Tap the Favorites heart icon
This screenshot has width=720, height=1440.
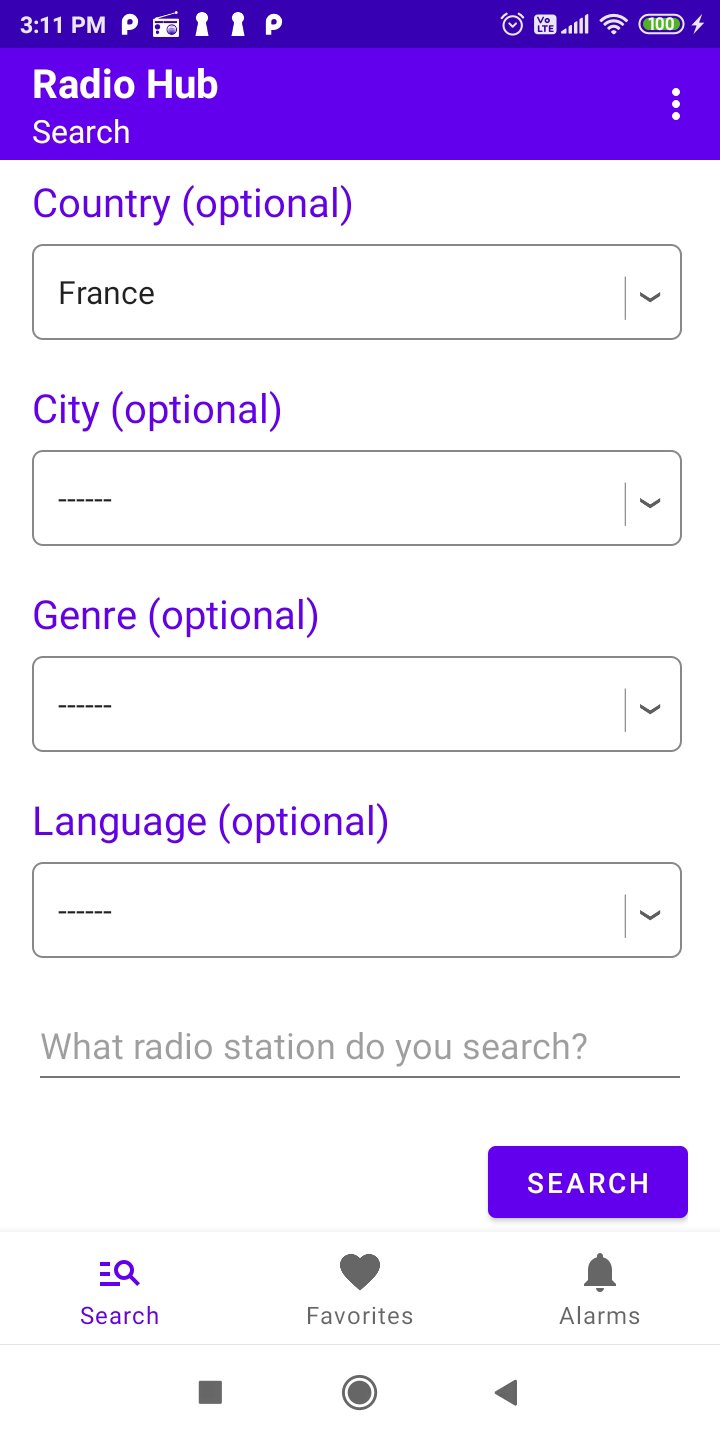[360, 1272]
